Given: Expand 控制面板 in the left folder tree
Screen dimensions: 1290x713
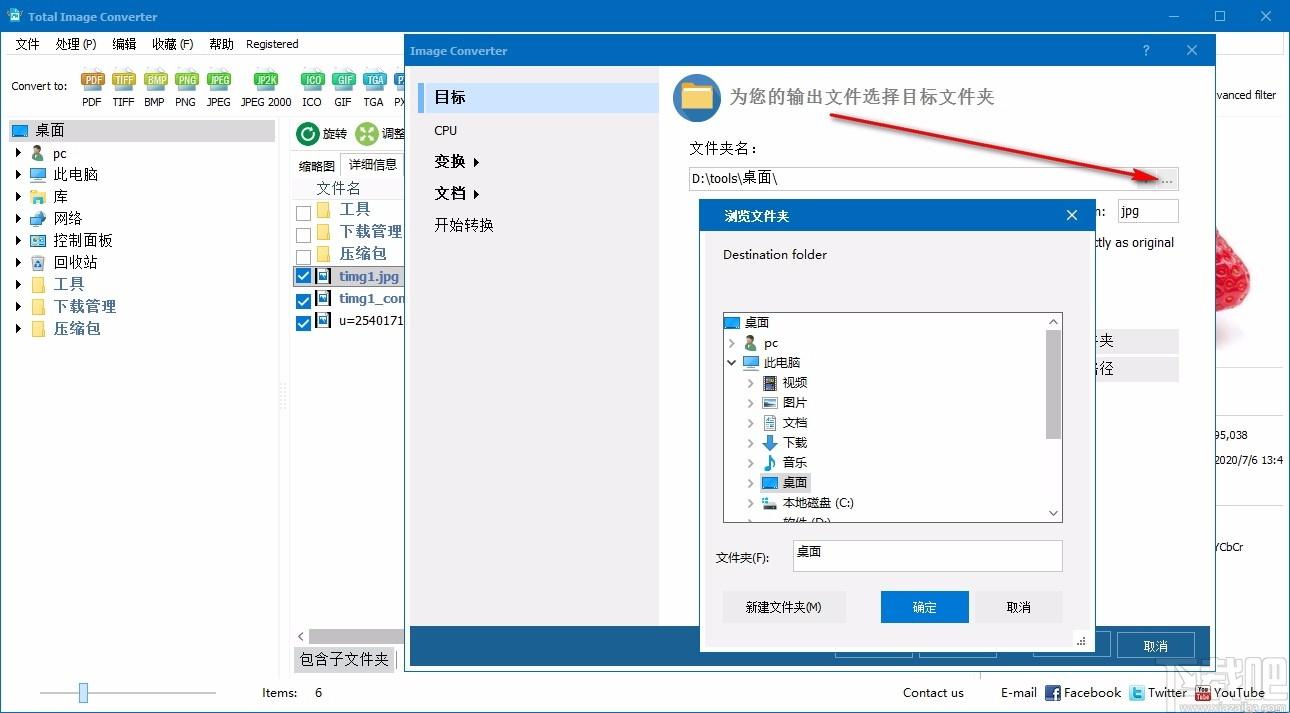Looking at the screenshot, I should pos(18,241).
